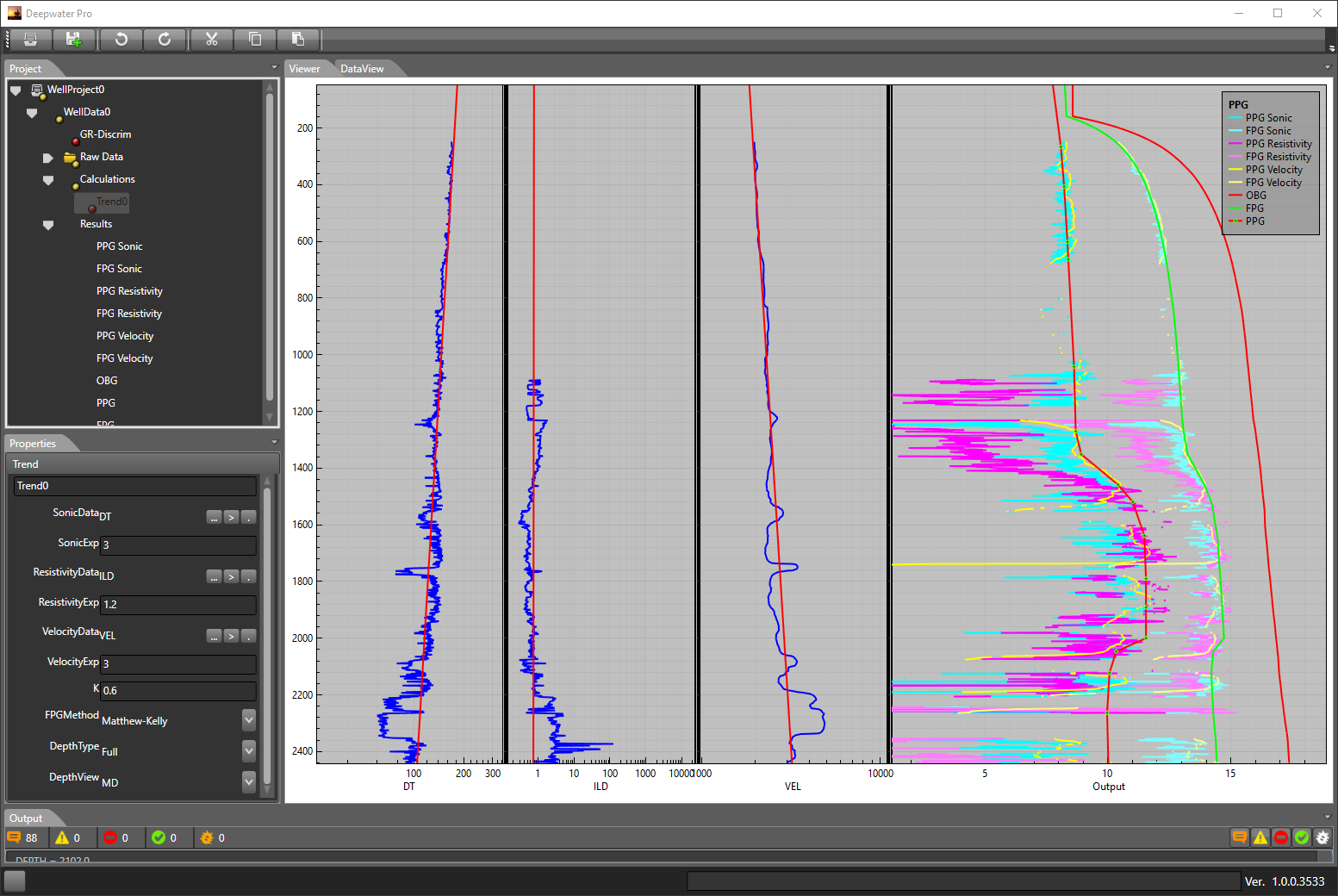Click the GR-Discrim red node icon
Image resolution: width=1338 pixels, height=896 pixels.
click(x=76, y=142)
